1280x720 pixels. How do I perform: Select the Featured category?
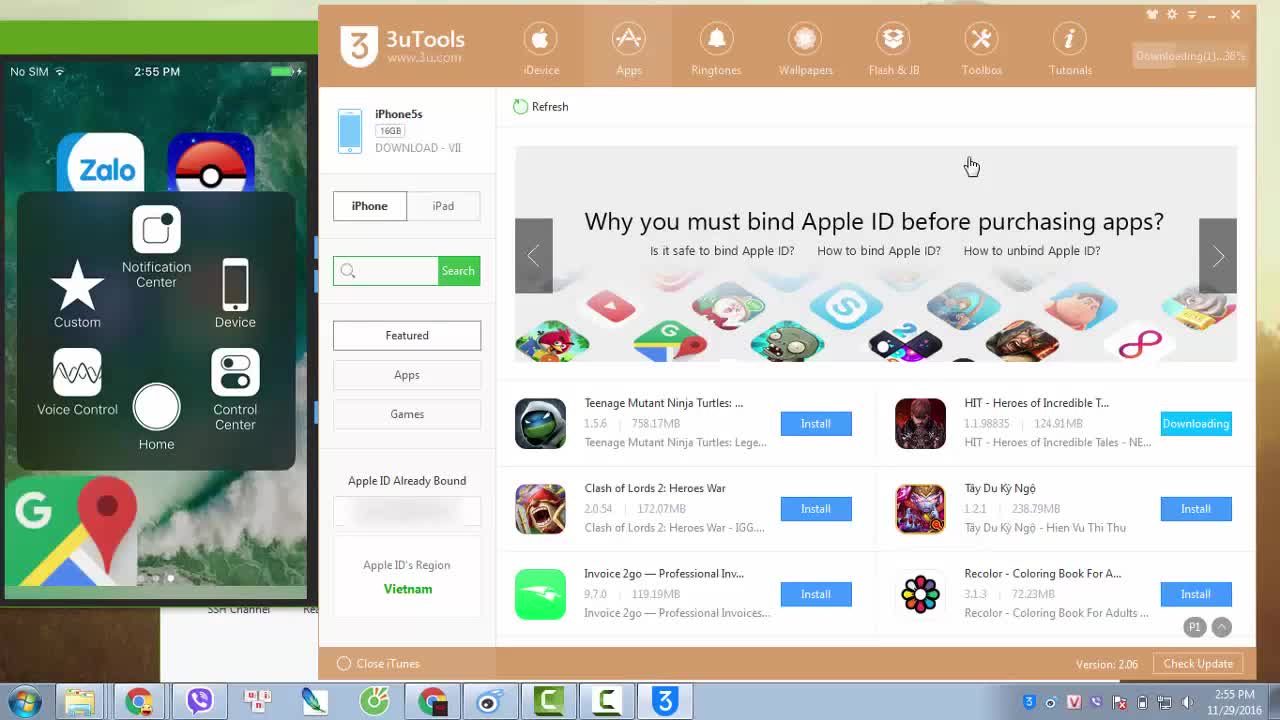coord(407,336)
